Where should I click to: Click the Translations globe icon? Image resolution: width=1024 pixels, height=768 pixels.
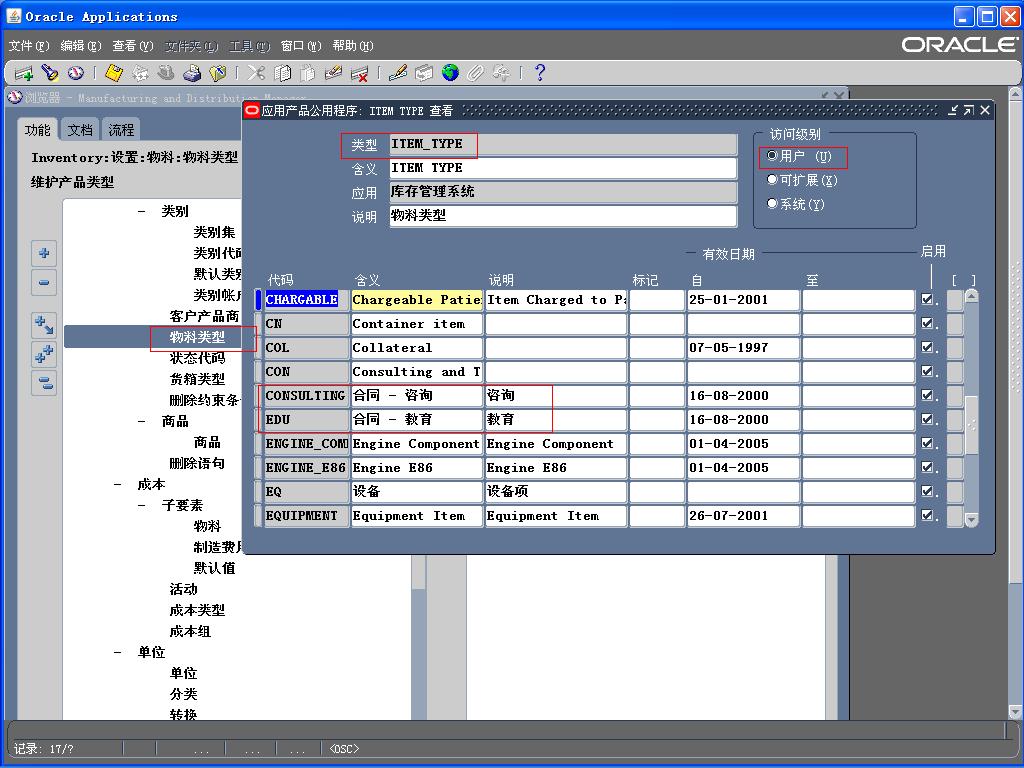click(x=450, y=73)
